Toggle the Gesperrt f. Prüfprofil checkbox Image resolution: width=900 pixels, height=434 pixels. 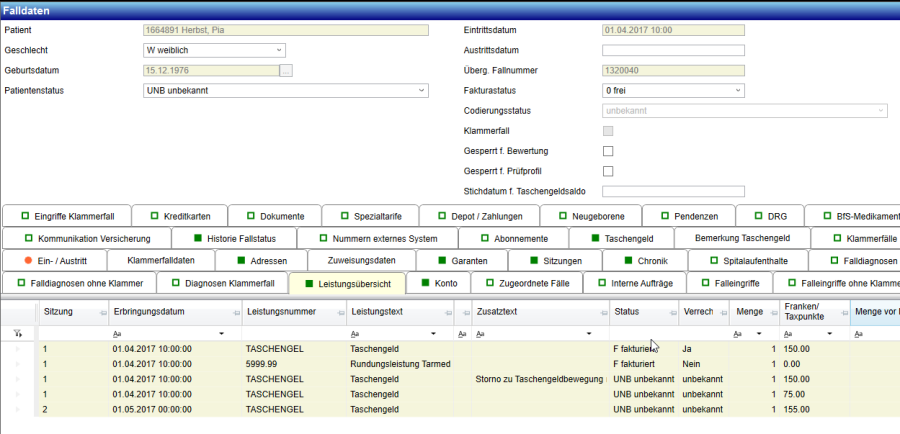coord(608,171)
